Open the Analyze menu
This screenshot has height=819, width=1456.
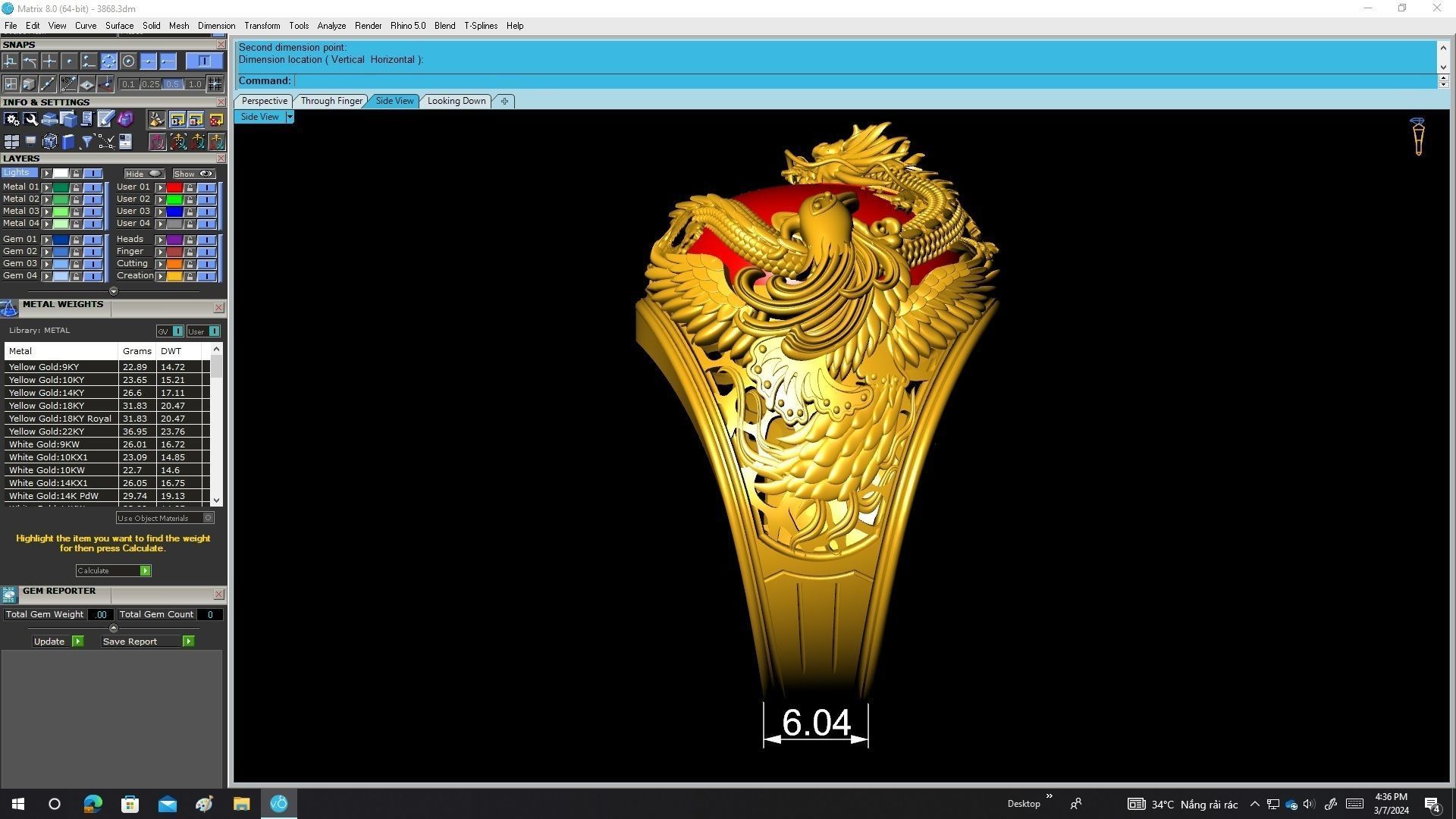[x=331, y=26]
